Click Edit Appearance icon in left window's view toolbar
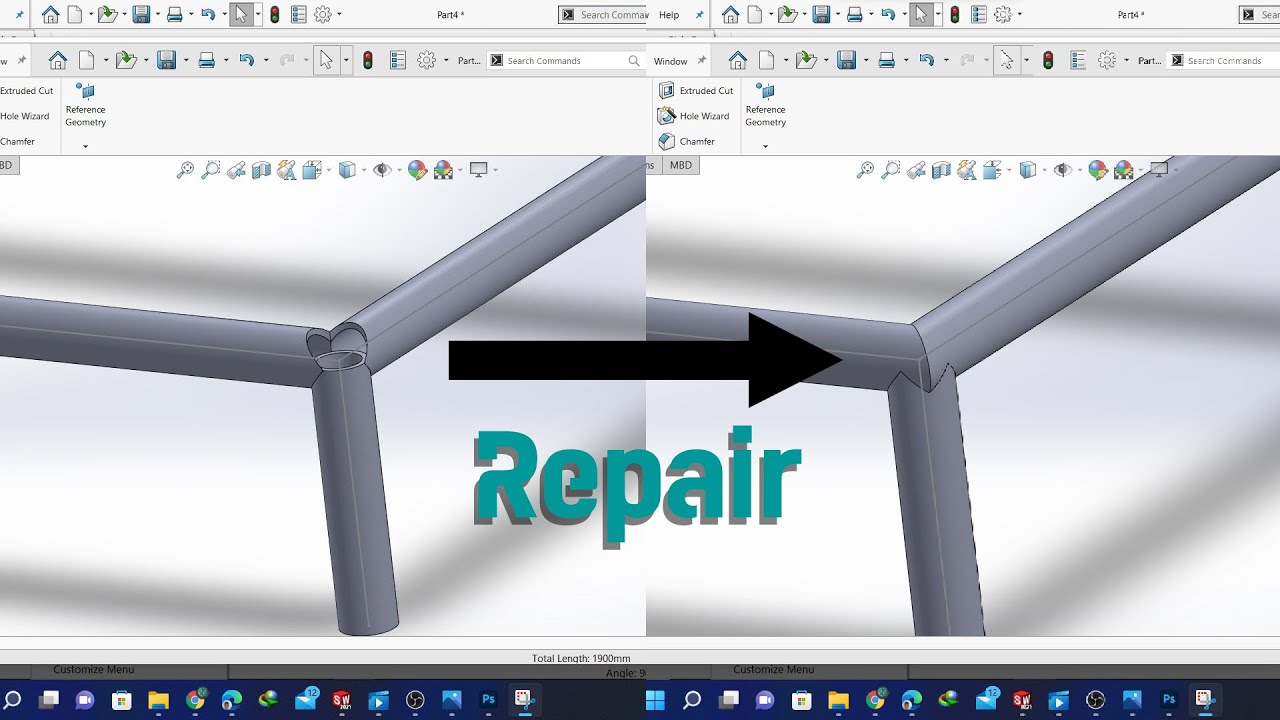1280x720 pixels. point(417,170)
